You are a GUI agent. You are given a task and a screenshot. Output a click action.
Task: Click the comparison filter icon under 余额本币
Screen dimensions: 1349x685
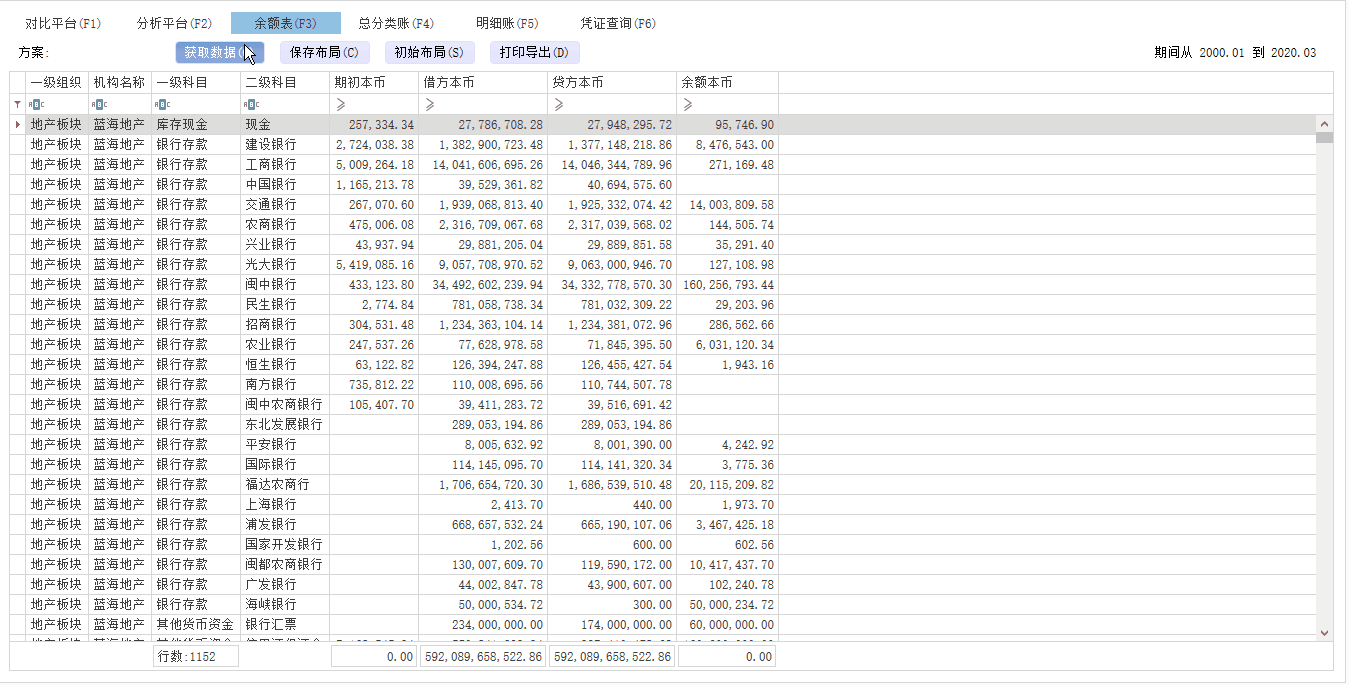687,104
